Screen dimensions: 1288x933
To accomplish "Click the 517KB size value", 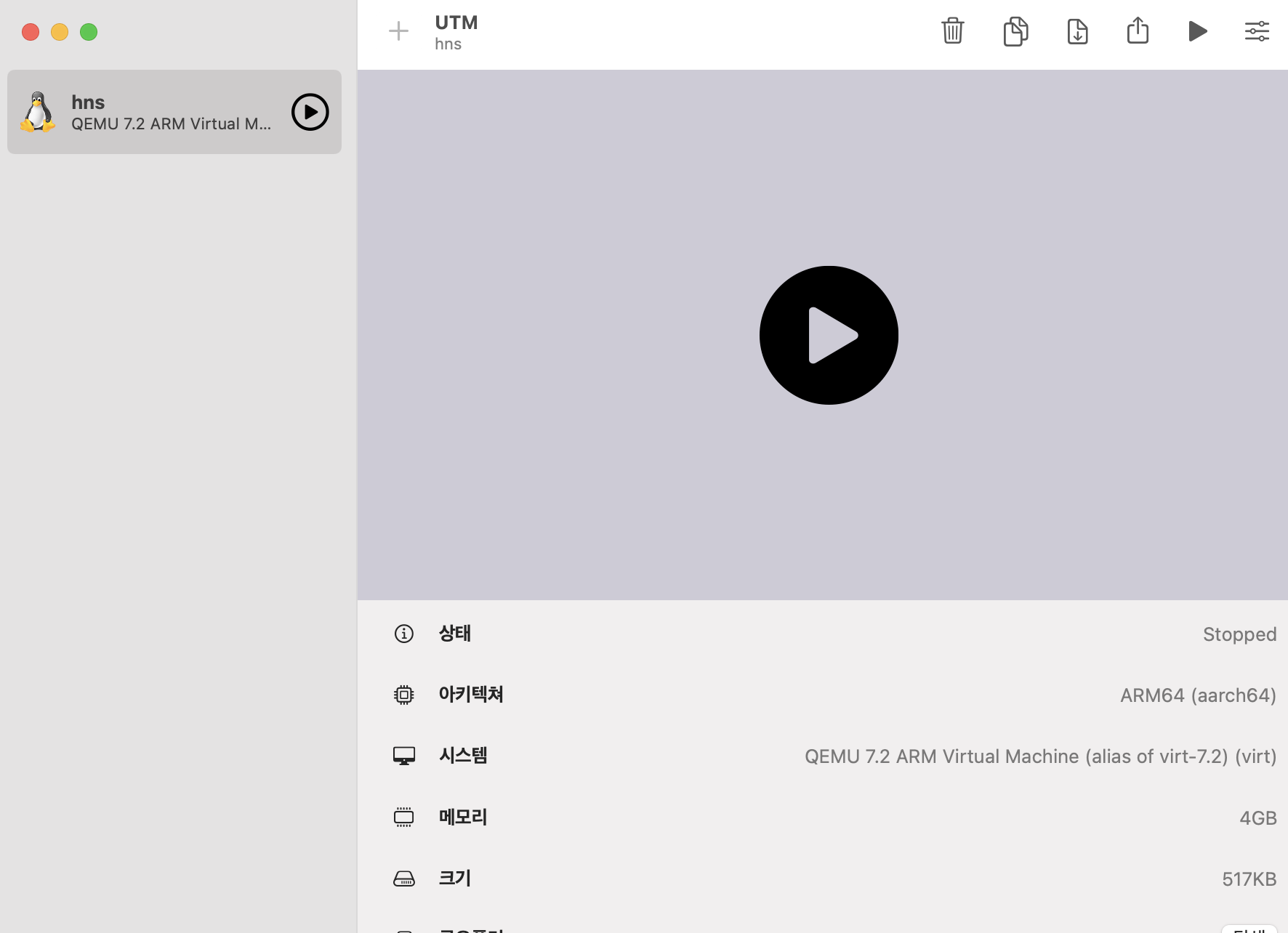I will 1249,879.
